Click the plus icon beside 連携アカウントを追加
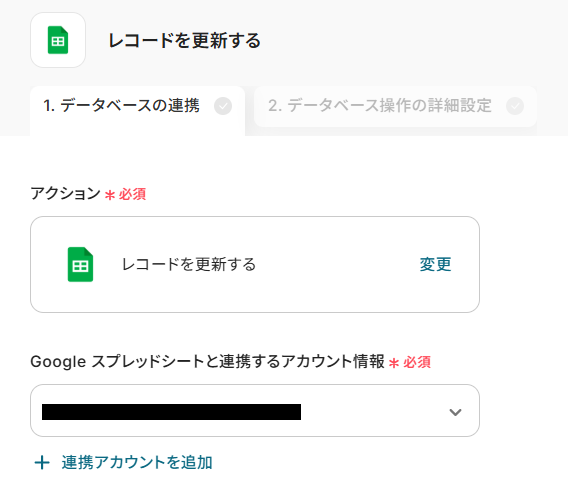 coord(42,463)
